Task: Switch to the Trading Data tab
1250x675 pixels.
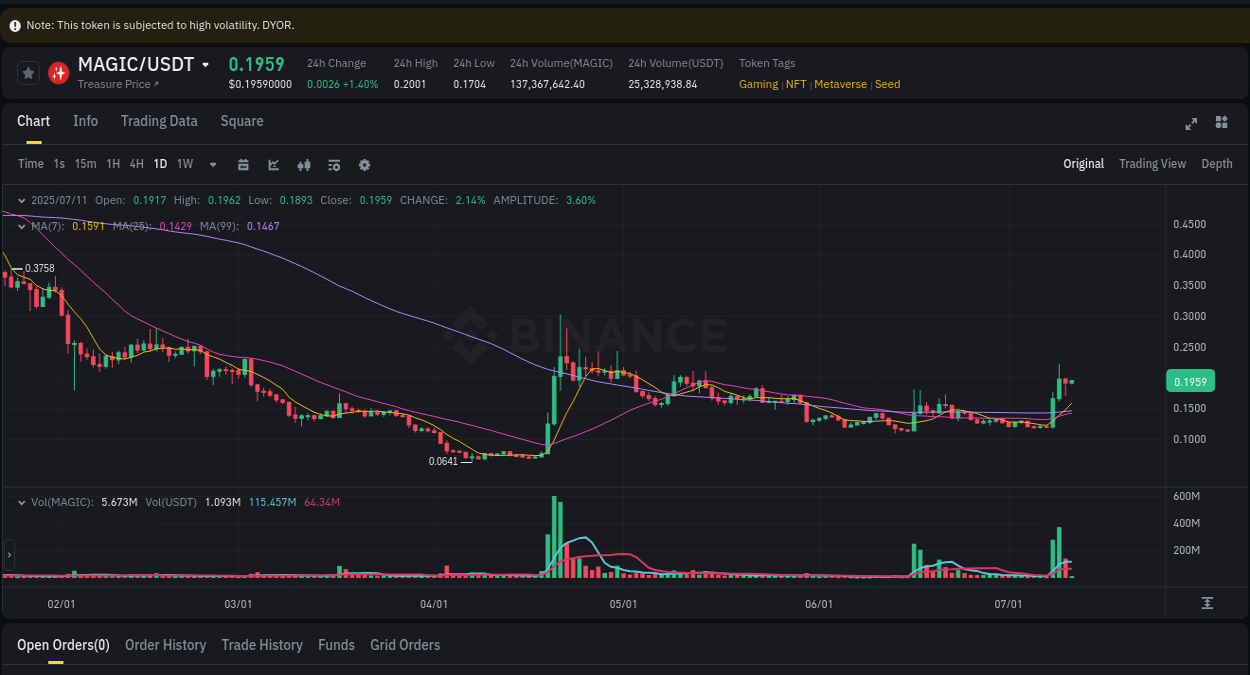Action: [159, 120]
